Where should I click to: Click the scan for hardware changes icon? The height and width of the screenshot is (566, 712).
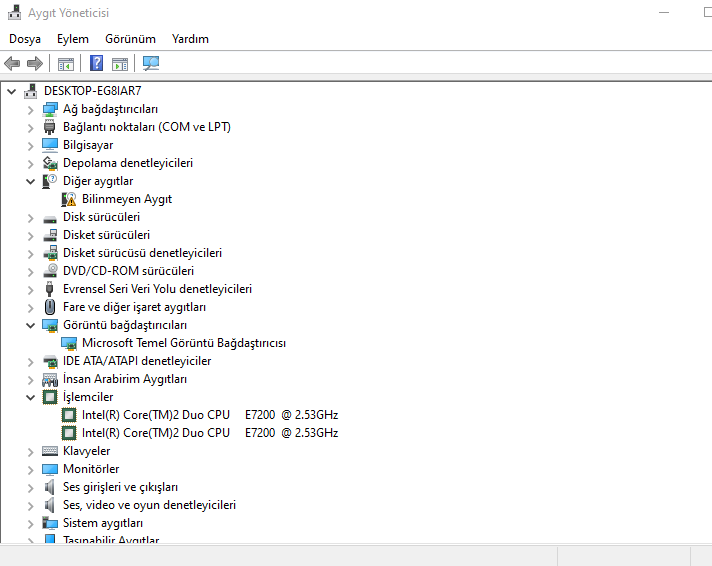(151, 63)
